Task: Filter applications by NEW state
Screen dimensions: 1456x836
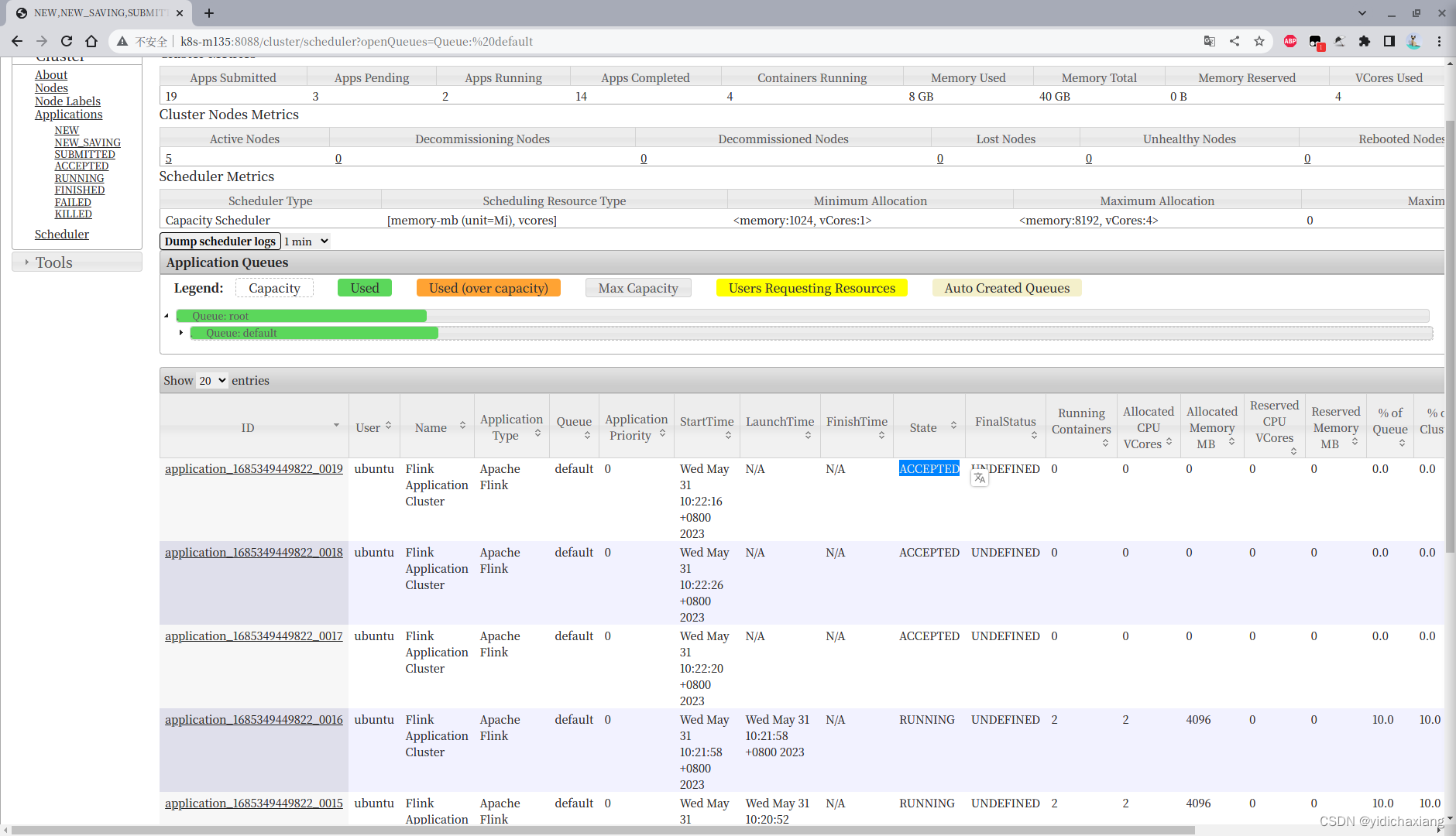Action: [67, 131]
